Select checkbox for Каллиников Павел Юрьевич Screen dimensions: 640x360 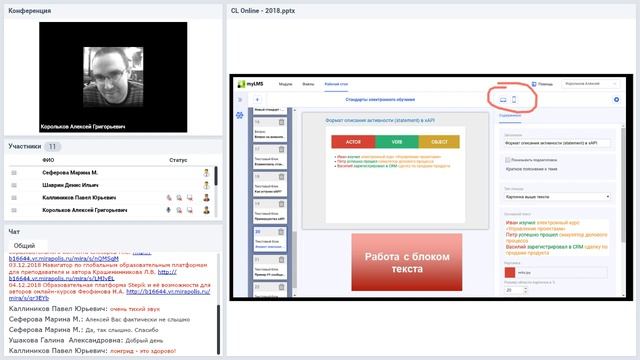14,198
